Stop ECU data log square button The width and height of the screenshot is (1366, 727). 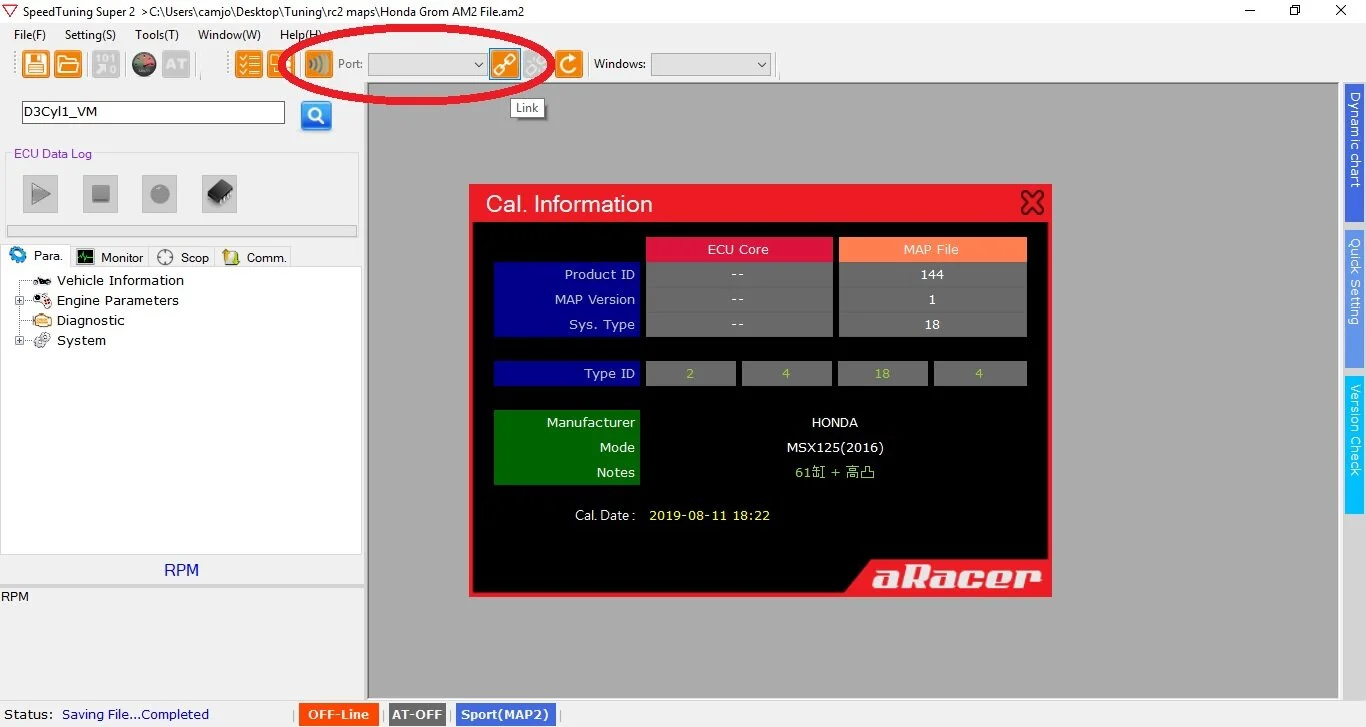pos(100,193)
